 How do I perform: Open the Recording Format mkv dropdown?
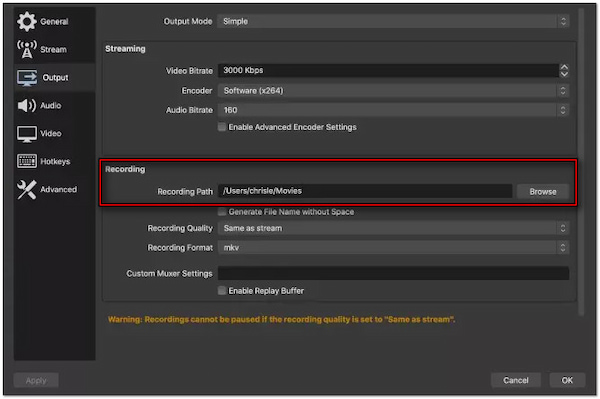click(393, 248)
